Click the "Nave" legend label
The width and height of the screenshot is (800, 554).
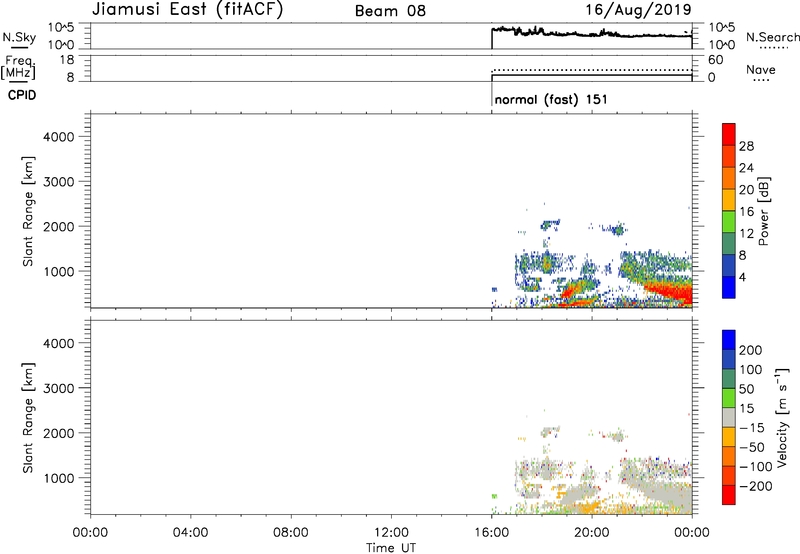[761, 69]
